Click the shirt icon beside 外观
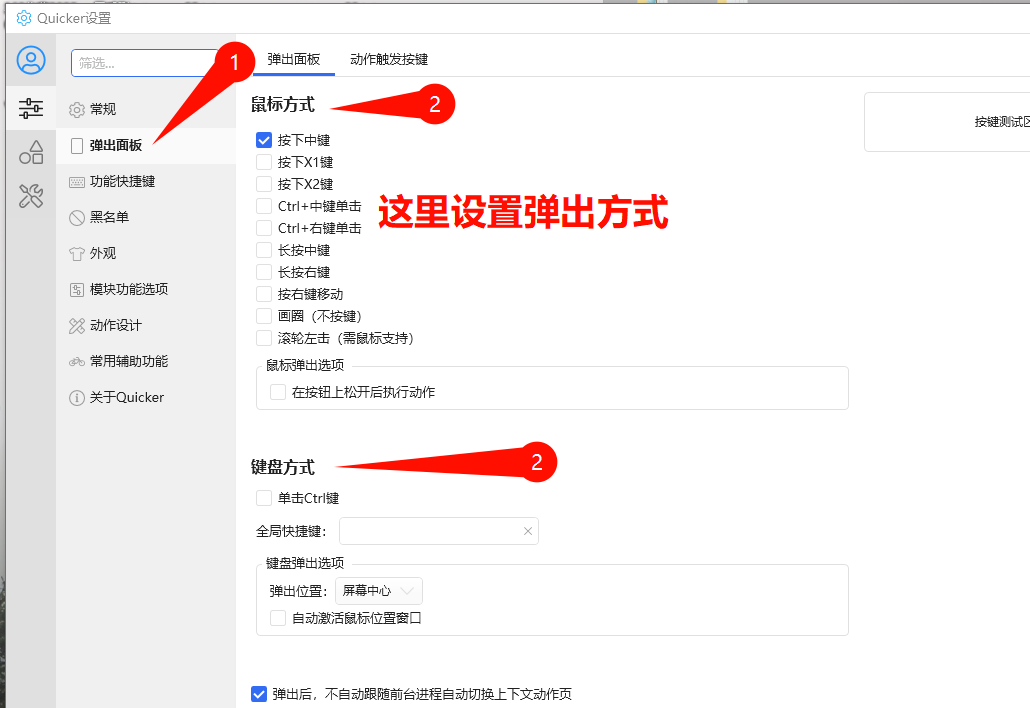This screenshot has height=708, width=1030. tap(77, 254)
